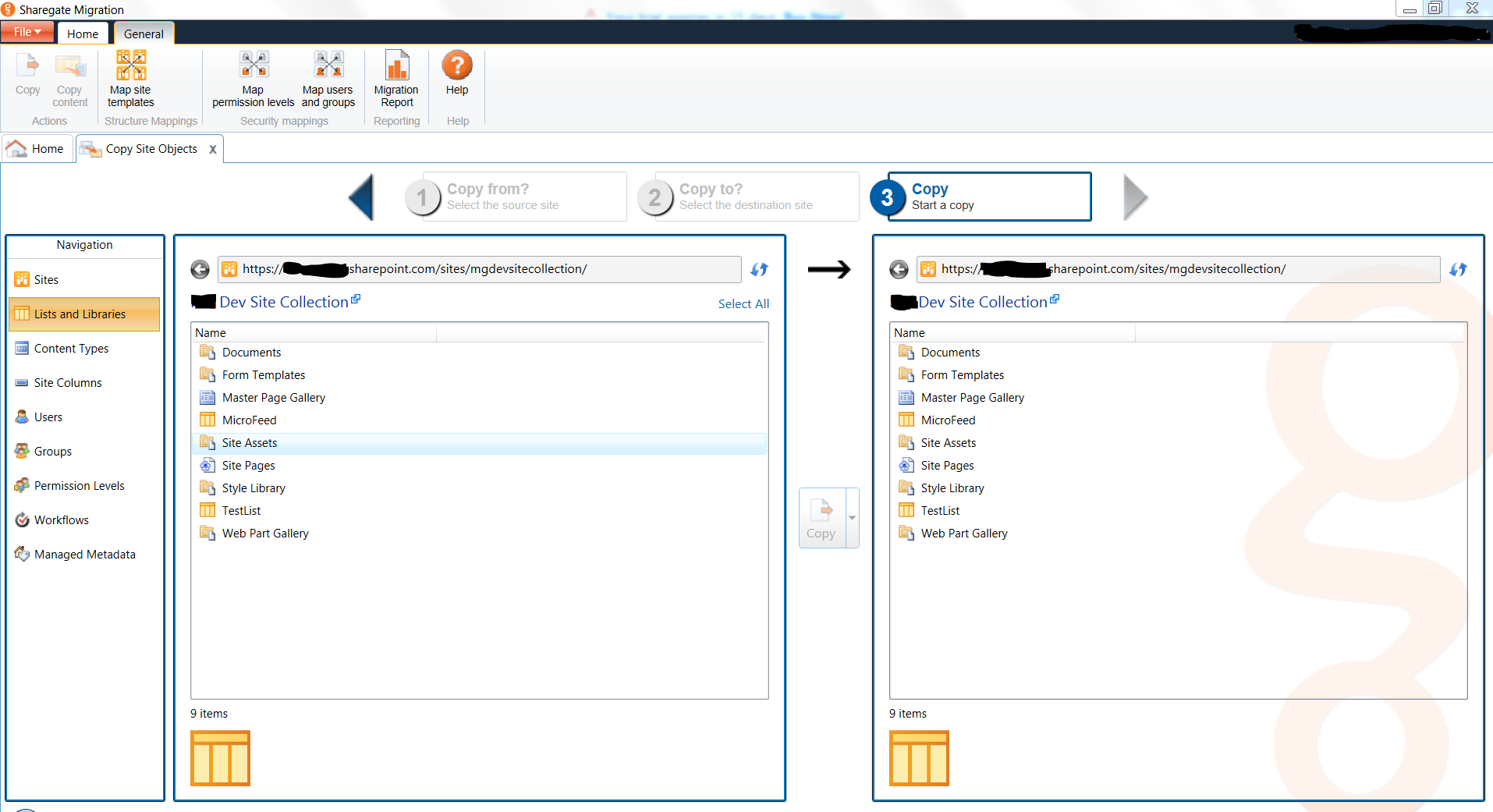Open source Dev Site Collection external link icon
The image size is (1493, 812).
point(356,299)
